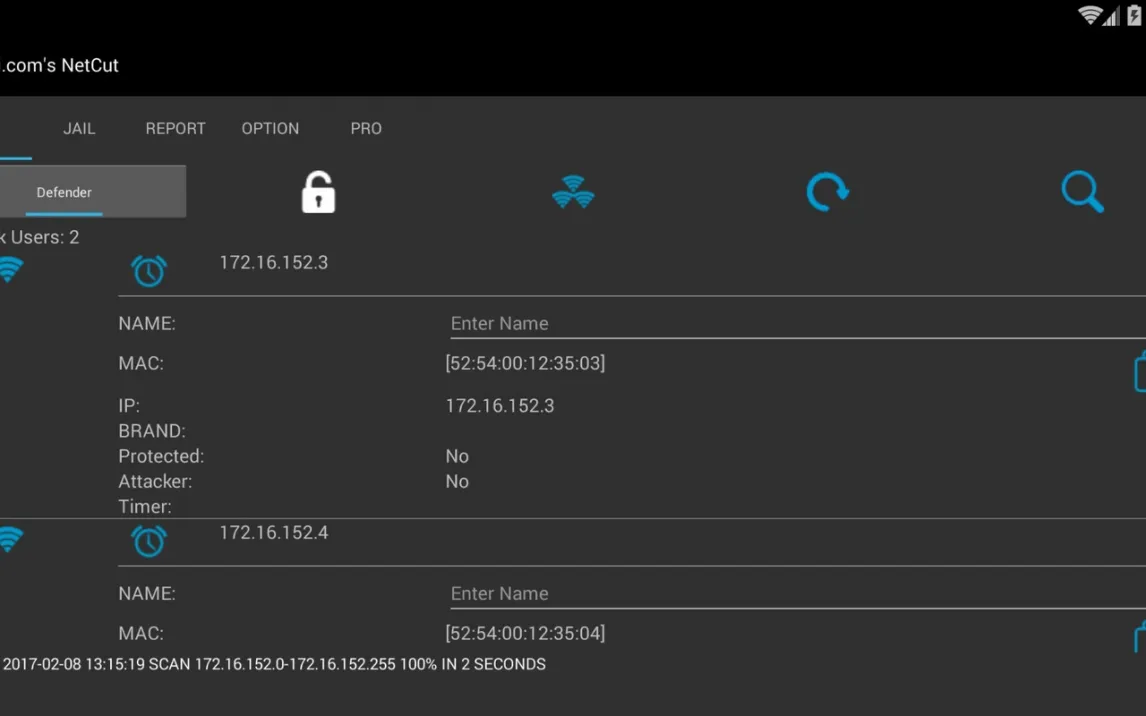The width and height of the screenshot is (1146, 716).
Task: Click the multi-WiFi network scan icon
Action: coord(573,192)
